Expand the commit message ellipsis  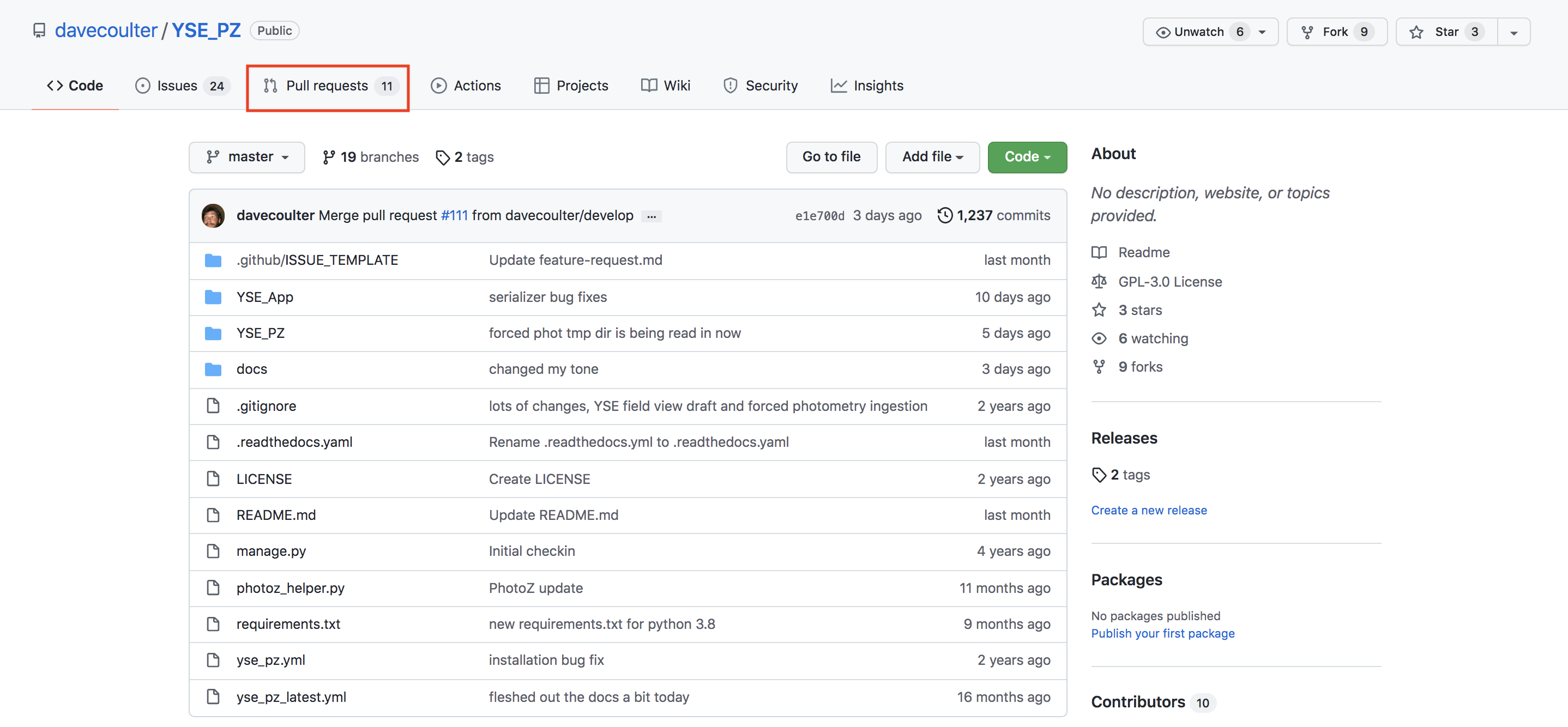[652, 216]
